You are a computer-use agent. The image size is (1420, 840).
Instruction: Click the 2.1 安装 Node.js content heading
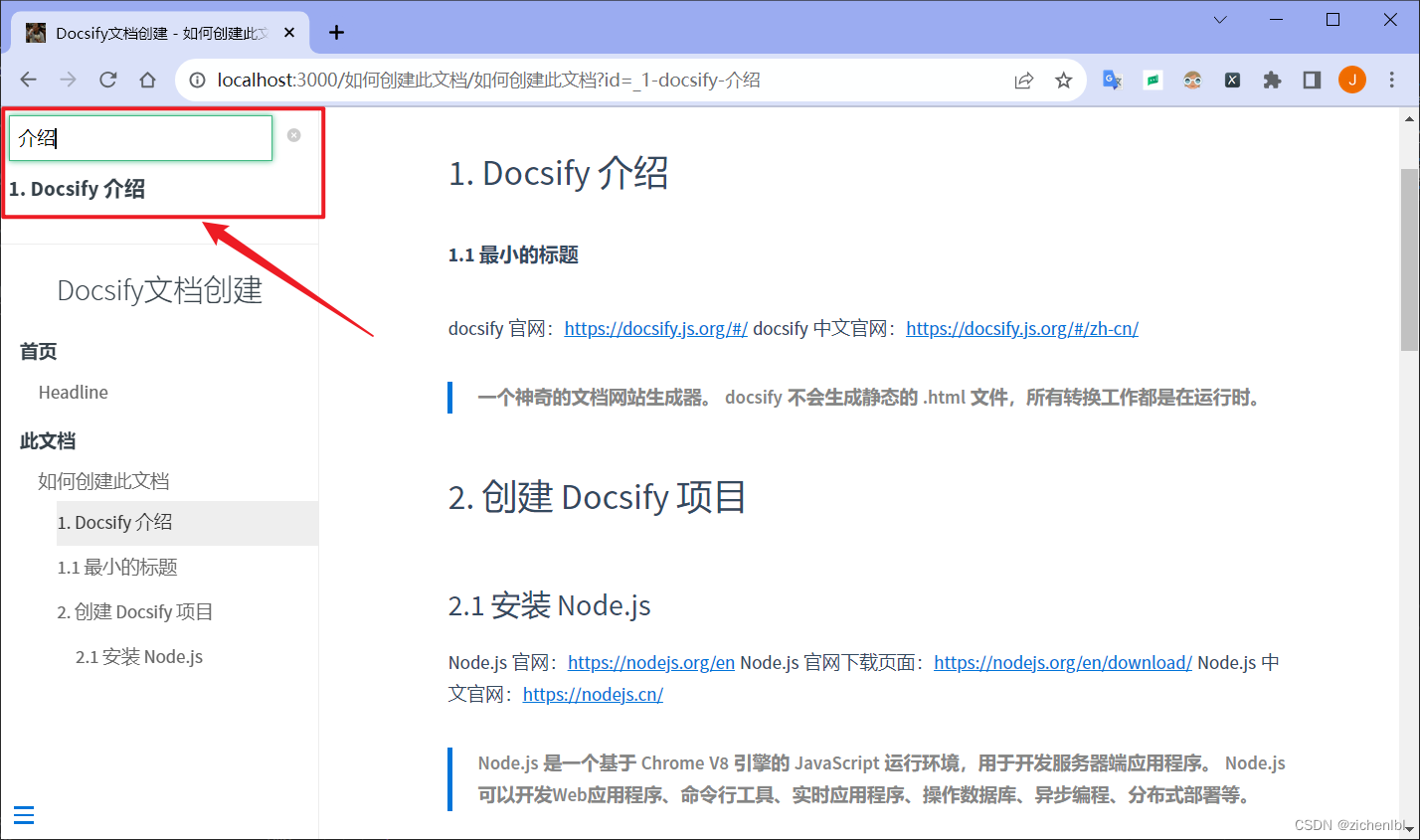(x=550, y=605)
